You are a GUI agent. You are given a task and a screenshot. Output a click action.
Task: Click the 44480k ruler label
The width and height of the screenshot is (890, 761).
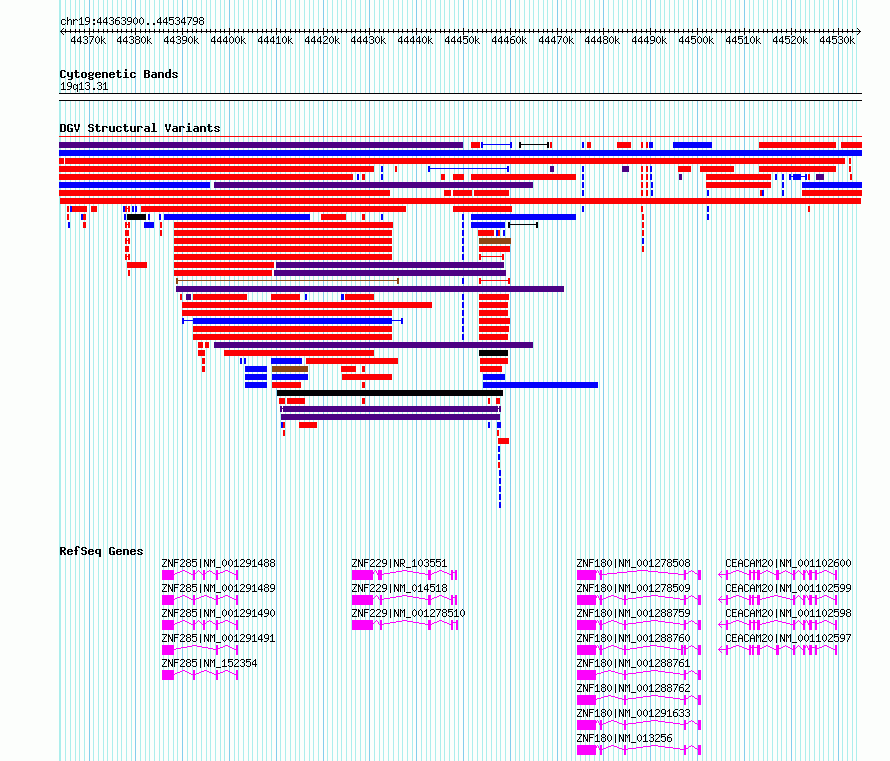(602, 40)
